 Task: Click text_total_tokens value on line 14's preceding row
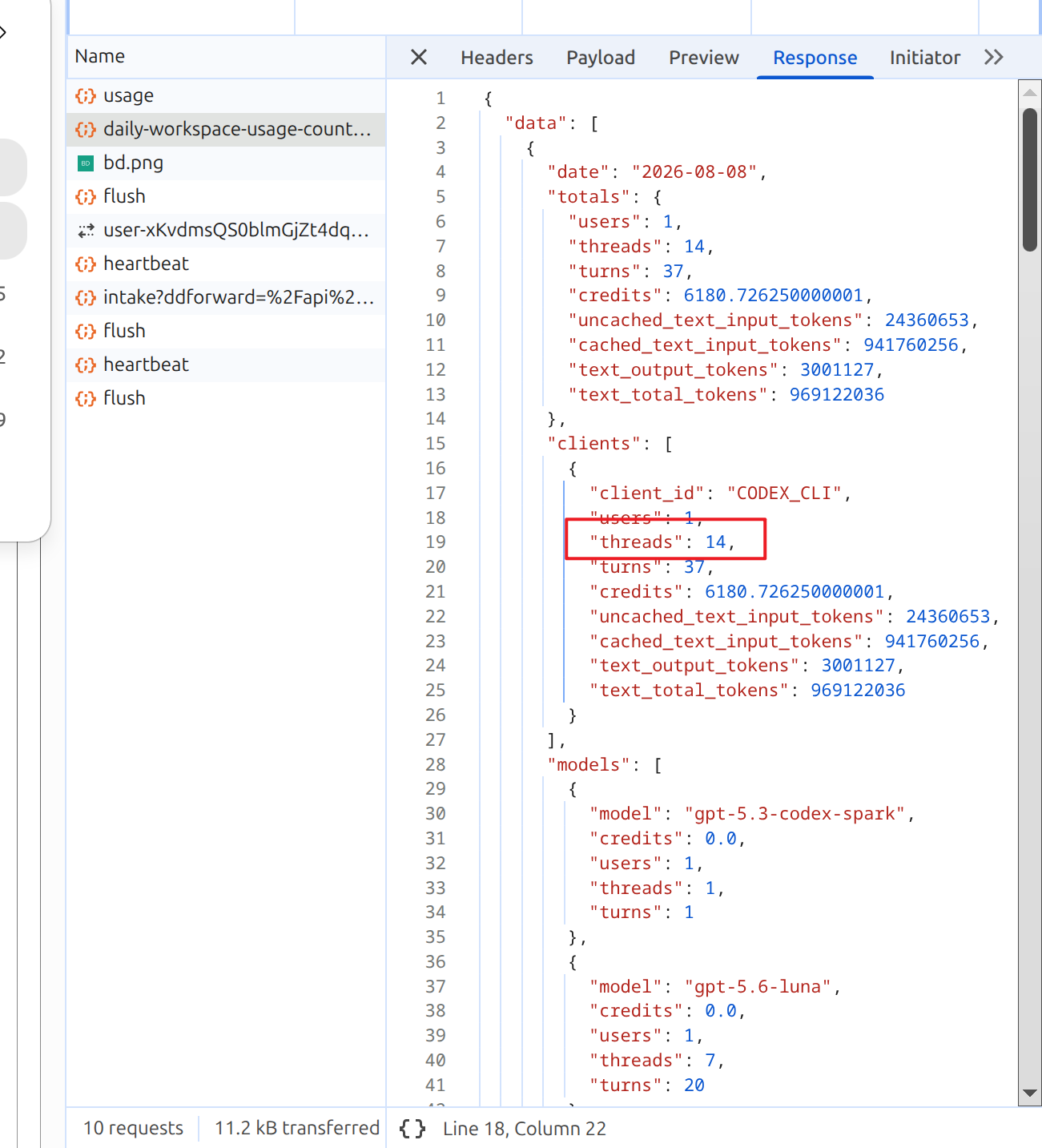837,395
